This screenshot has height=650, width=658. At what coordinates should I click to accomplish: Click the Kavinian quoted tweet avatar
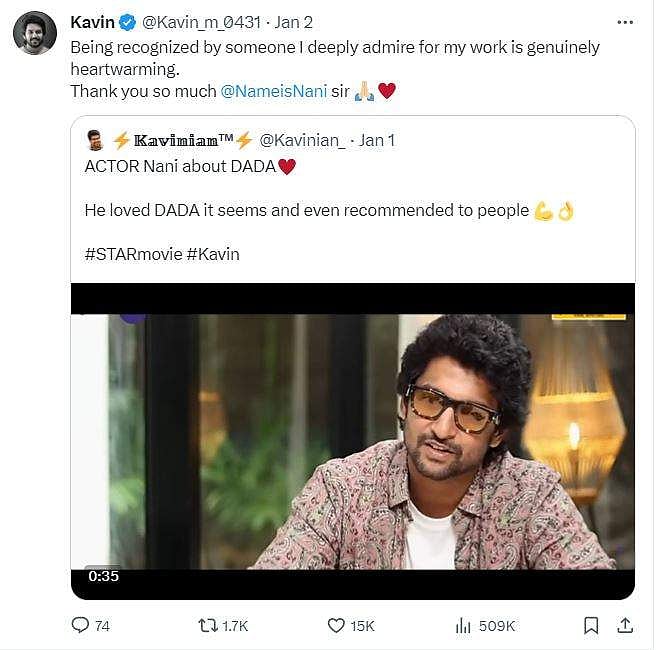point(96,140)
